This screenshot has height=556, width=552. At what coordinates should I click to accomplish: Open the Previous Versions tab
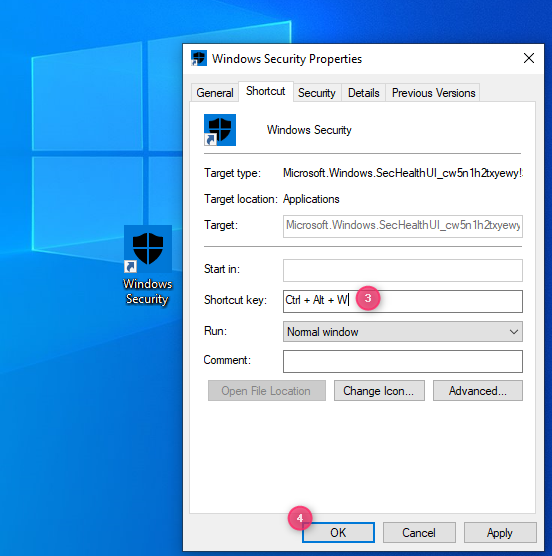tap(433, 93)
